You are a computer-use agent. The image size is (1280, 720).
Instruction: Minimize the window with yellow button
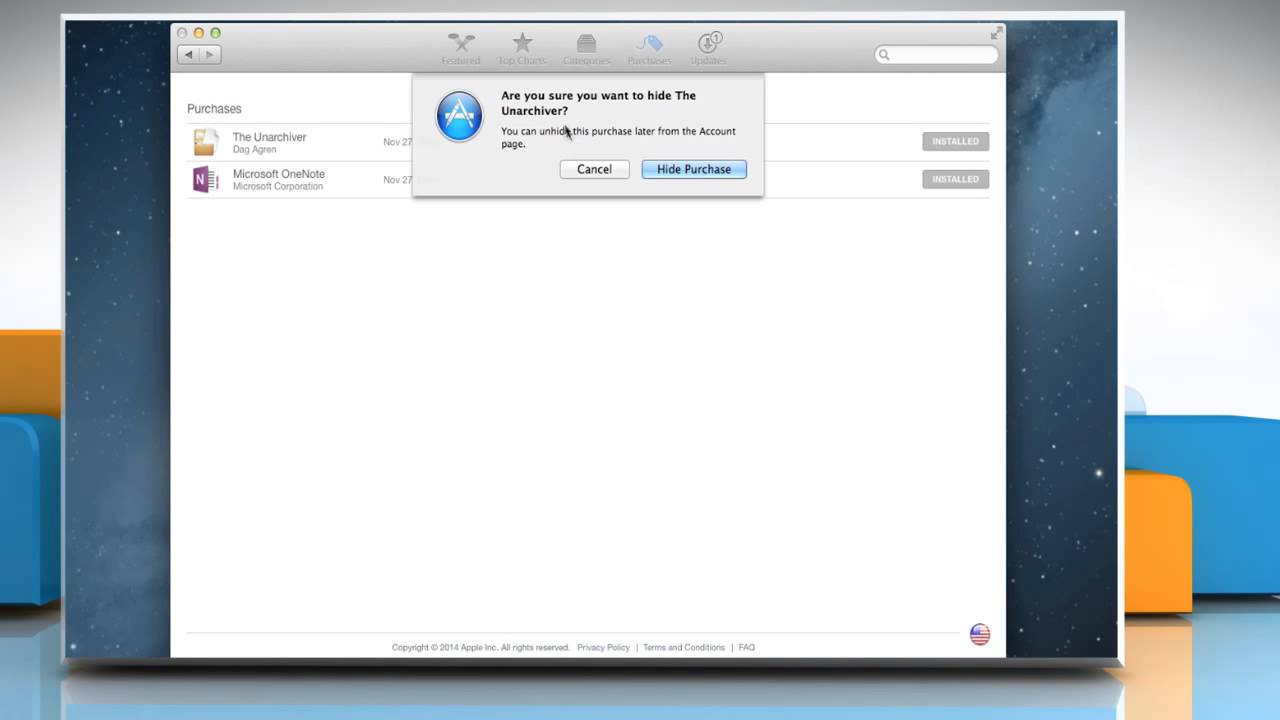(198, 33)
